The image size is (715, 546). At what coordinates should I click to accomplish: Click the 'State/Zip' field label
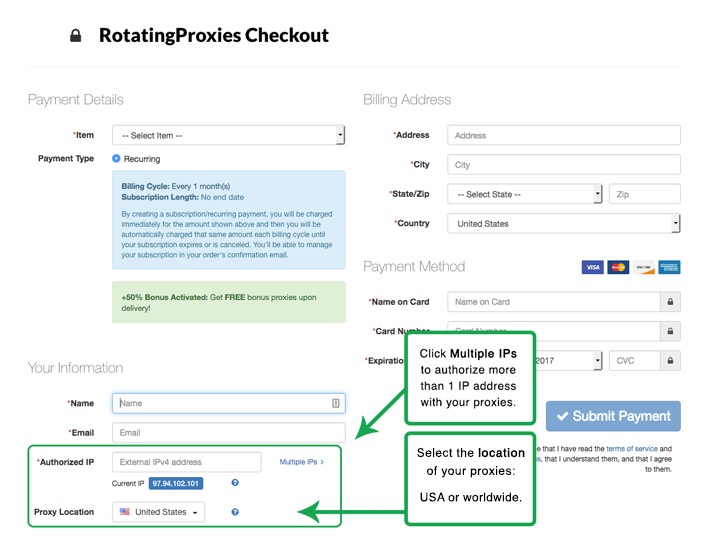pos(409,194)
